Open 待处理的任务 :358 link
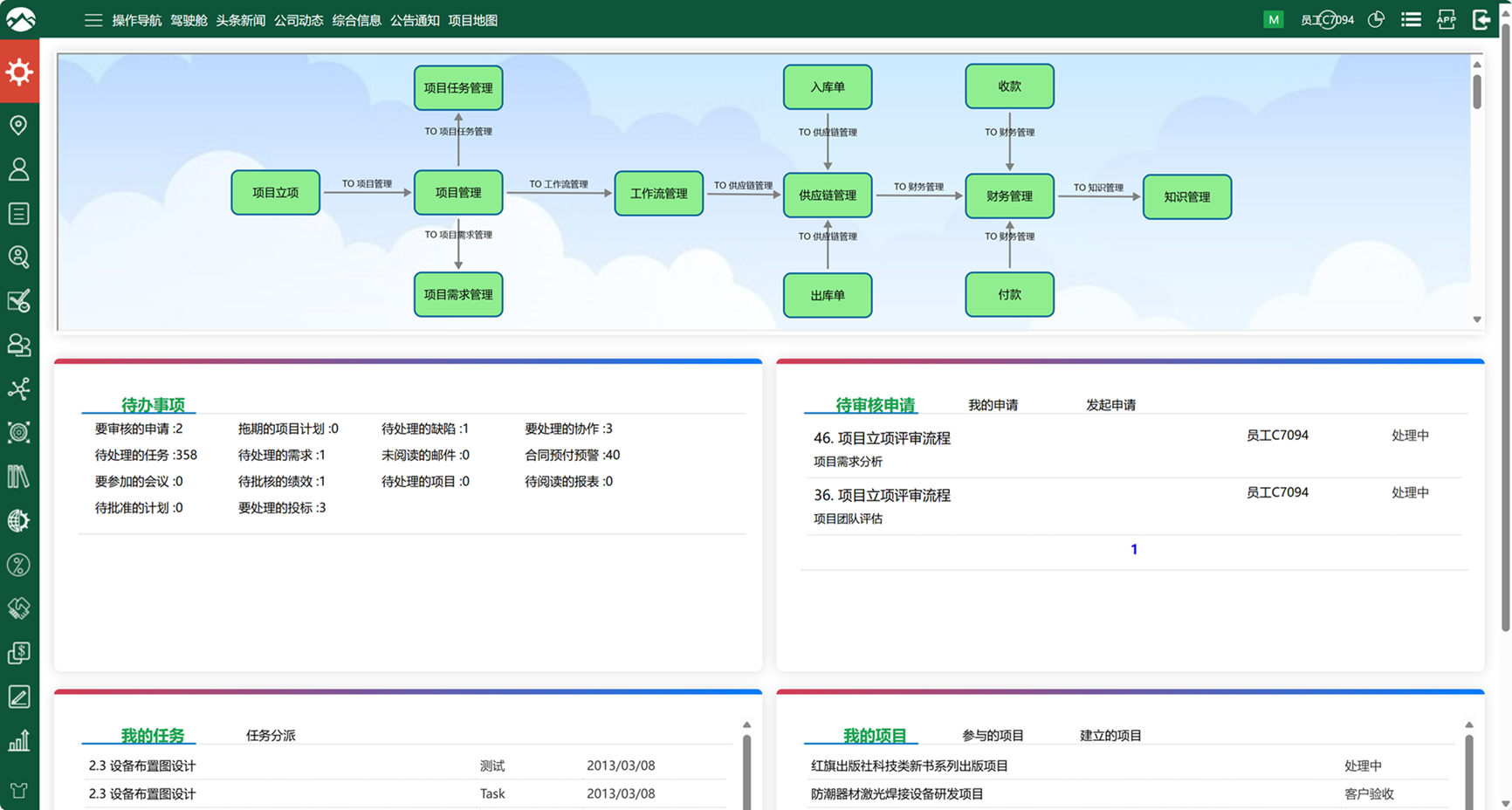Image resolution: width=1512 pixels, height=810 pixels. [146, 455]
